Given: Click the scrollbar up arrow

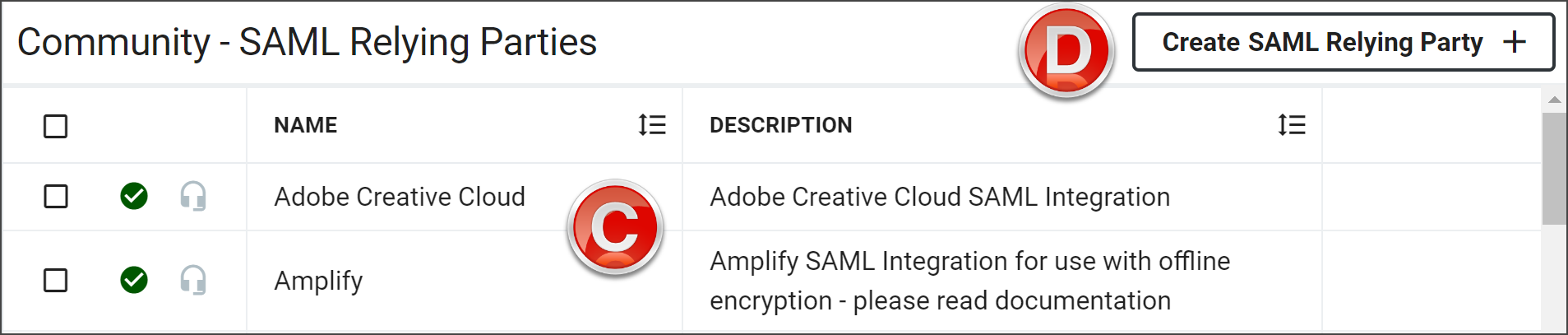Looking at the screenshot, I should 1554,100.
